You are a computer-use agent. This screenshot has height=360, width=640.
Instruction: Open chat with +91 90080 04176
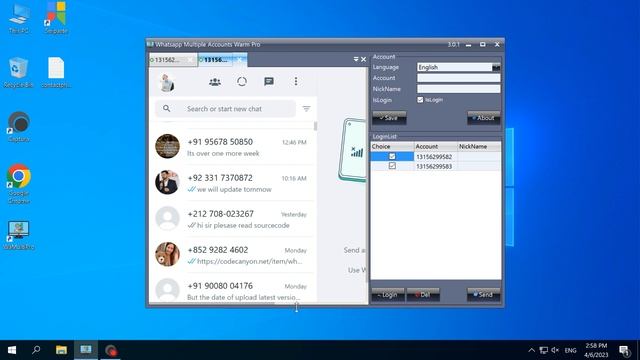click(x=232, y=289)
